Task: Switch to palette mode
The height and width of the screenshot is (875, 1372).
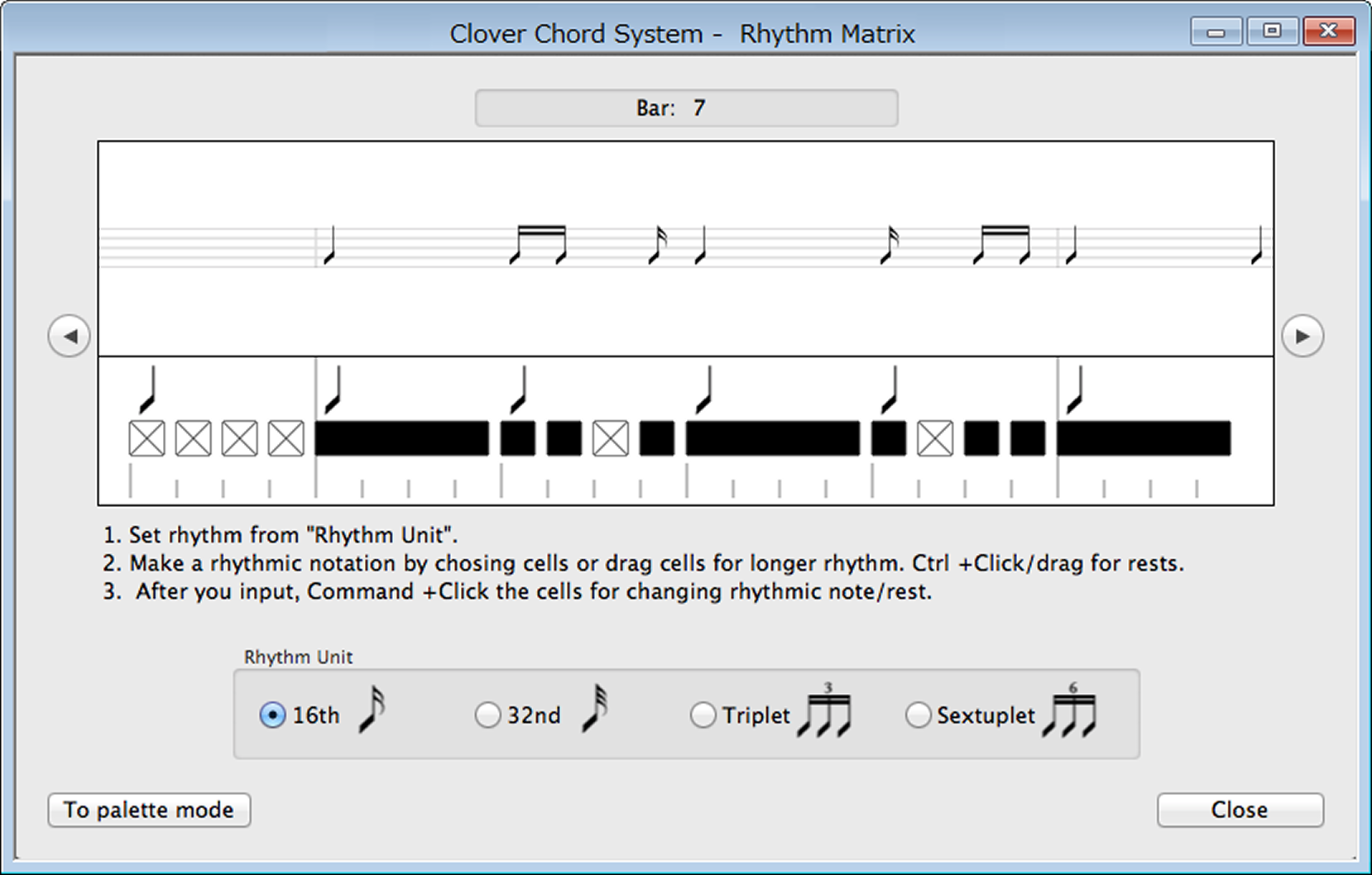Action: click(149, 810)
